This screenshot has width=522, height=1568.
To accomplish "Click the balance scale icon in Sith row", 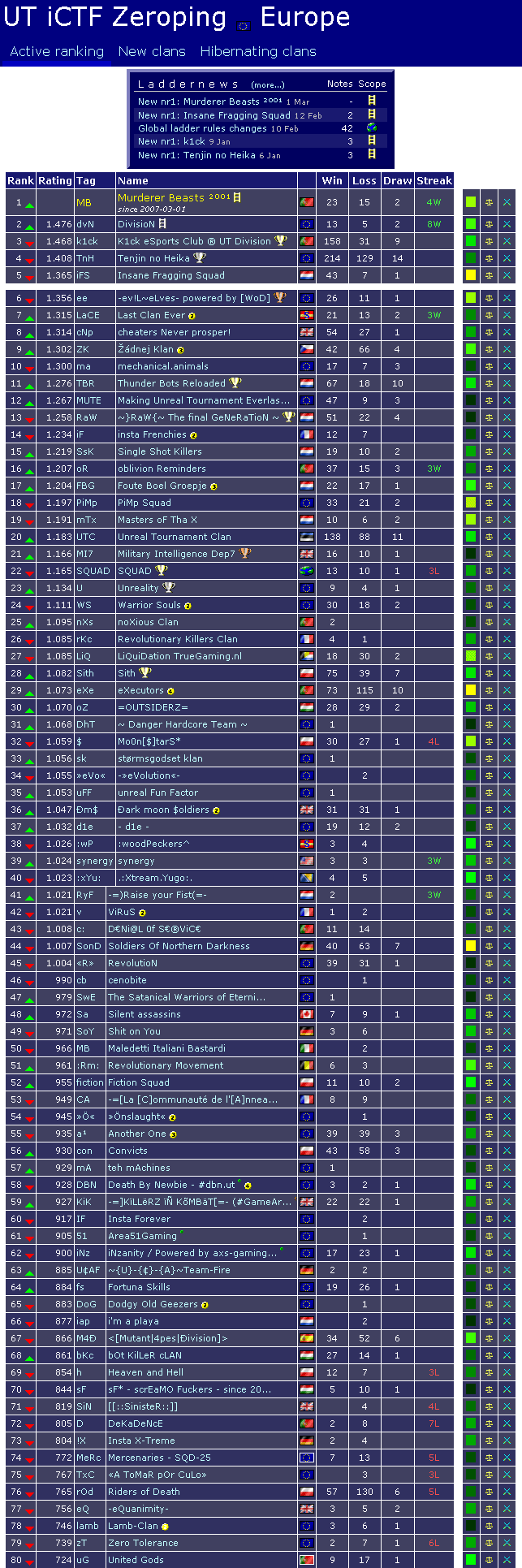I will pos(489,673).
